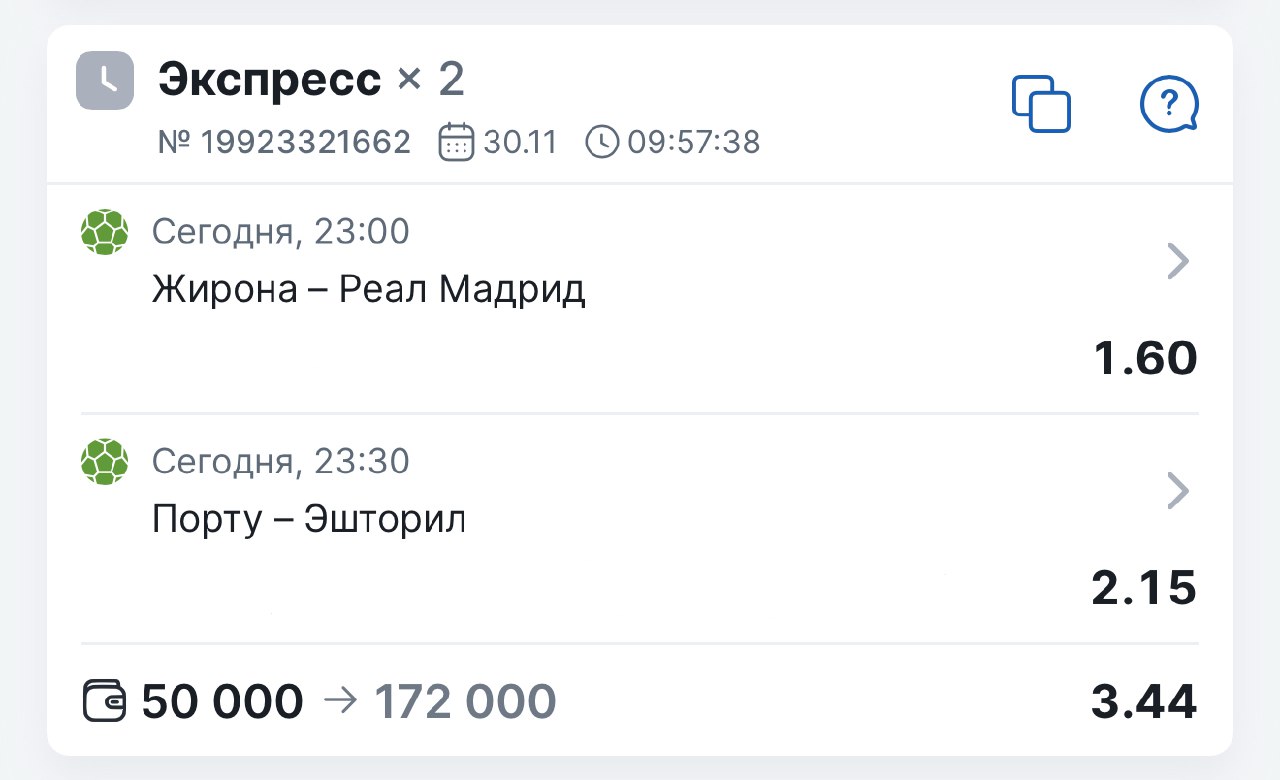Click the 172 000 potential payout

tap(465, 702)
